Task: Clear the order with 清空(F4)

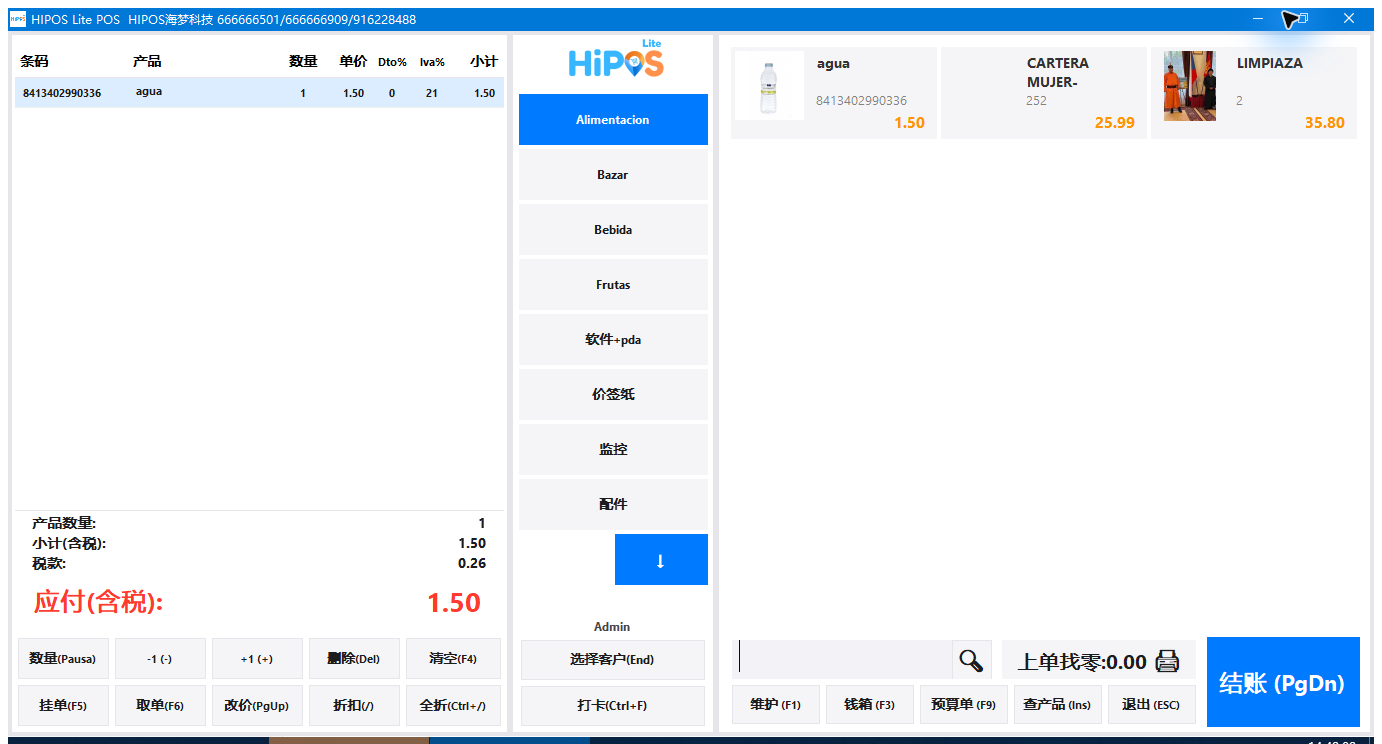Action: (453, 659)
